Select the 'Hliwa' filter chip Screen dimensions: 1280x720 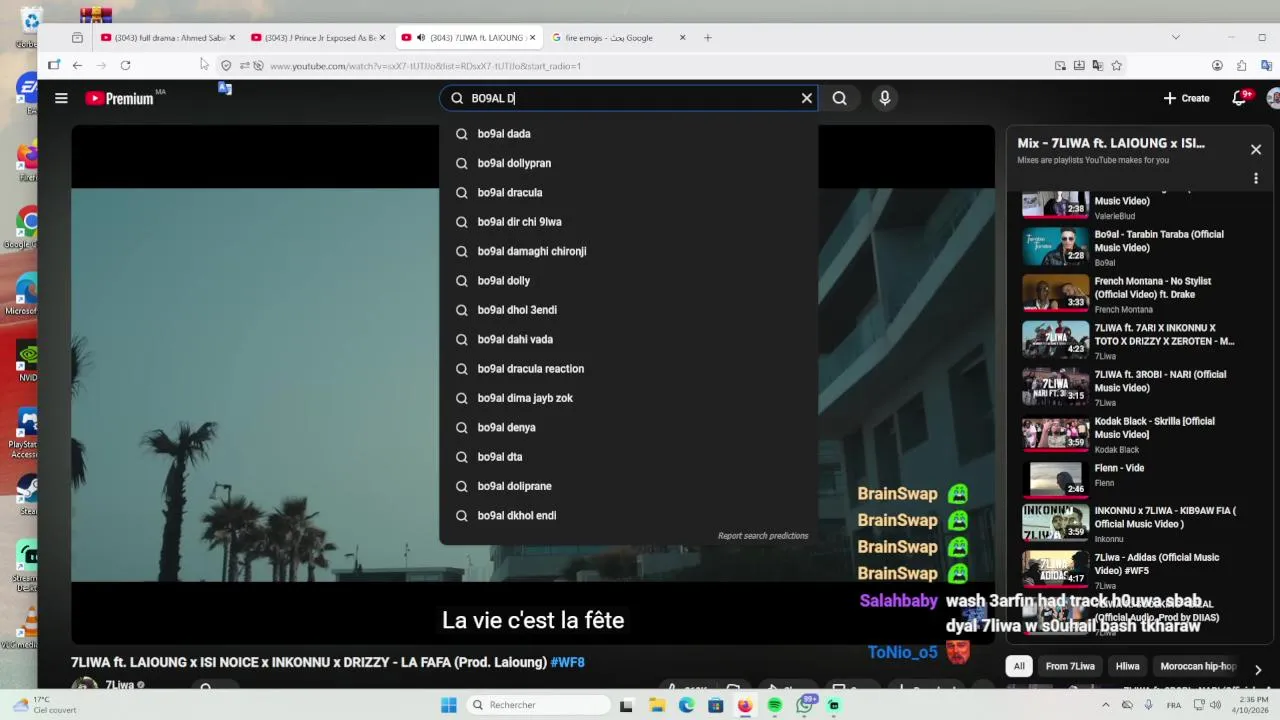click(1128, 666)
